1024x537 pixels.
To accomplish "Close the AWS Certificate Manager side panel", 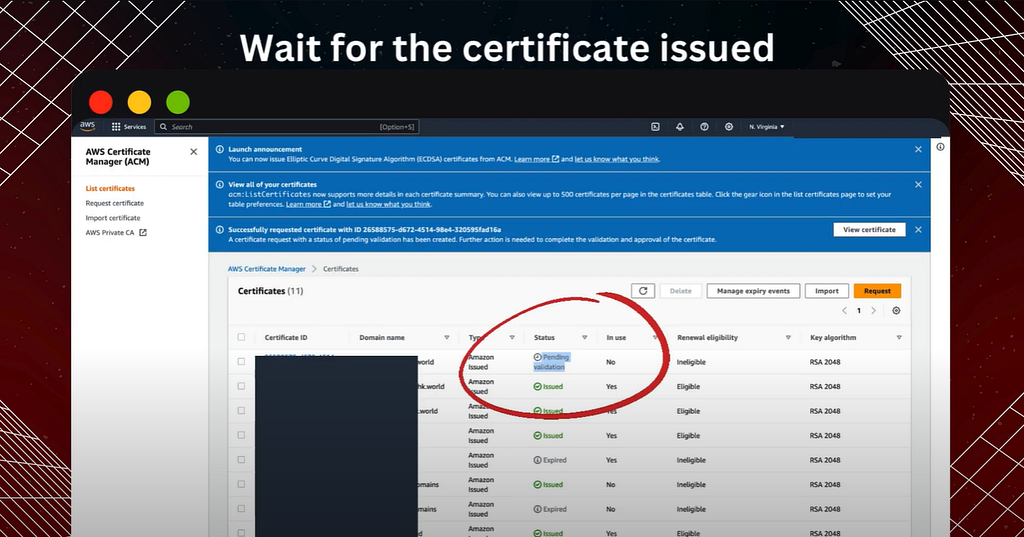I will (x=193, y=152).
